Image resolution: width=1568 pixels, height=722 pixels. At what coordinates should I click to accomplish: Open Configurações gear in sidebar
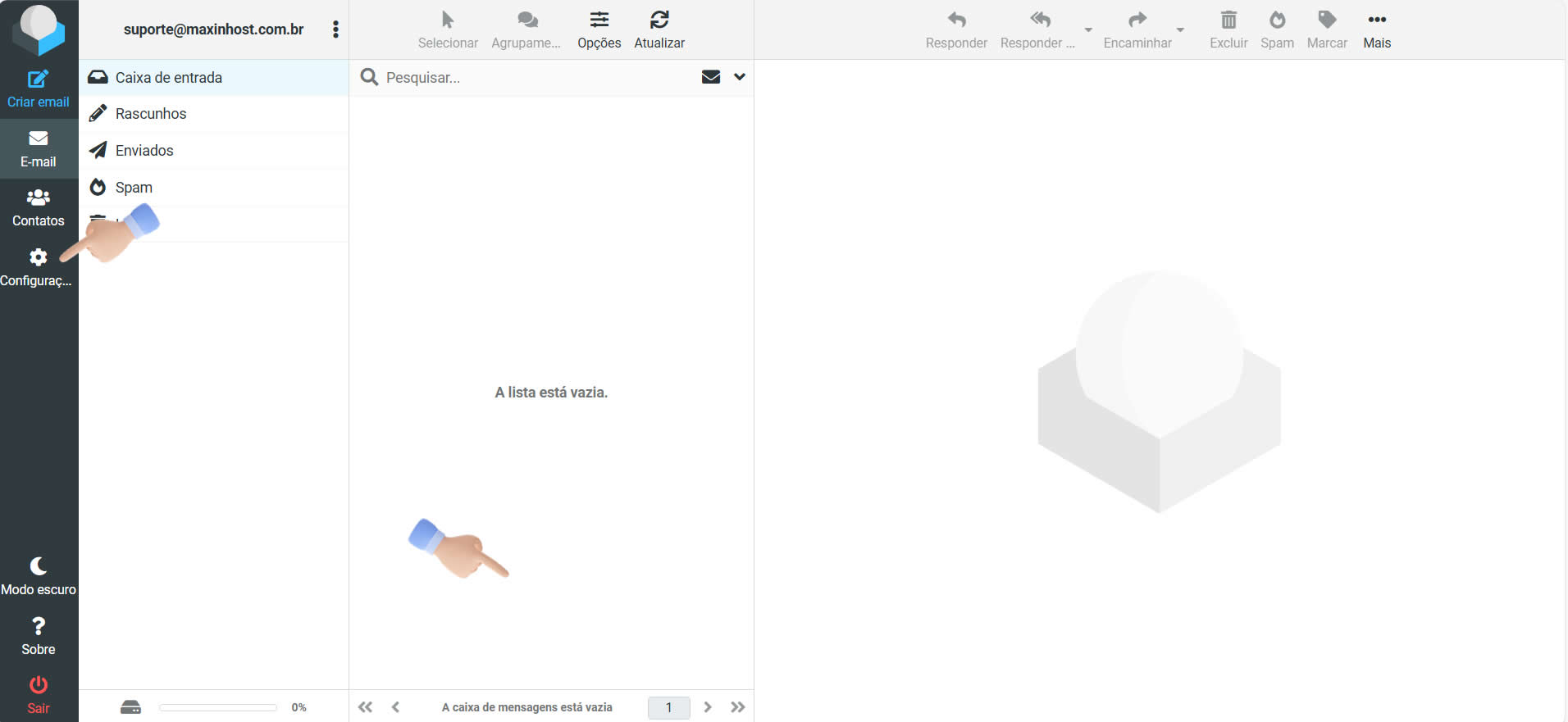click(38, 258)
